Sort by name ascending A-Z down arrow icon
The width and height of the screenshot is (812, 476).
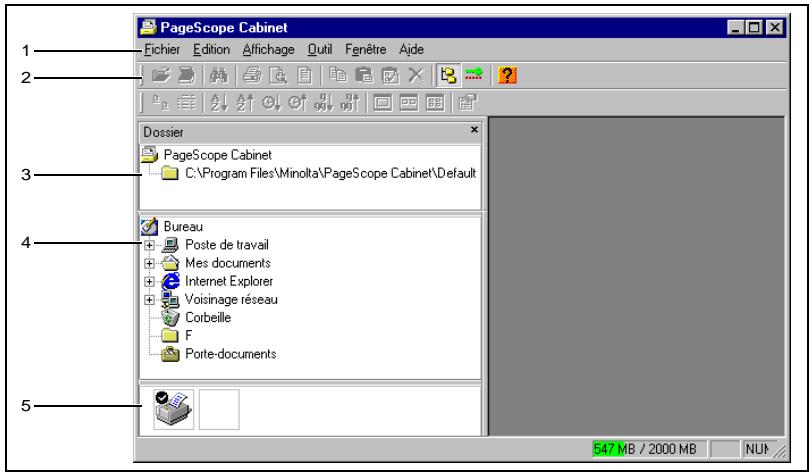pos(219,103)
